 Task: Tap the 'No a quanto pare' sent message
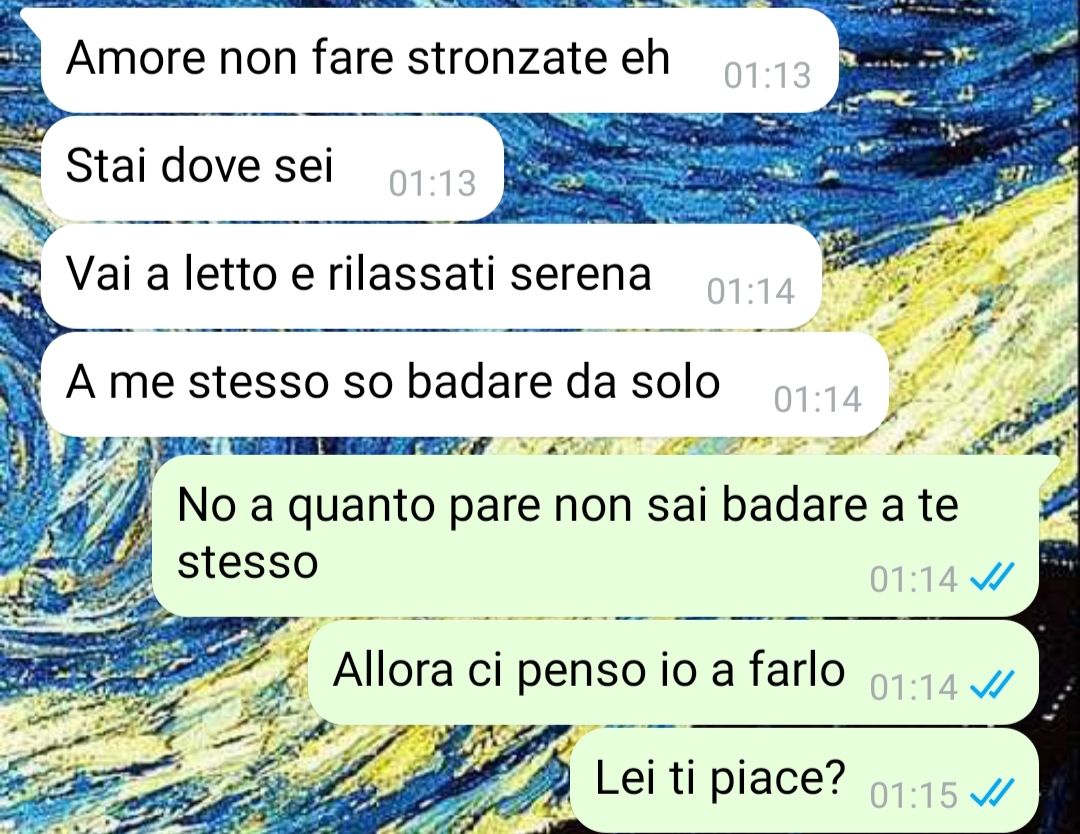point(595,535)
